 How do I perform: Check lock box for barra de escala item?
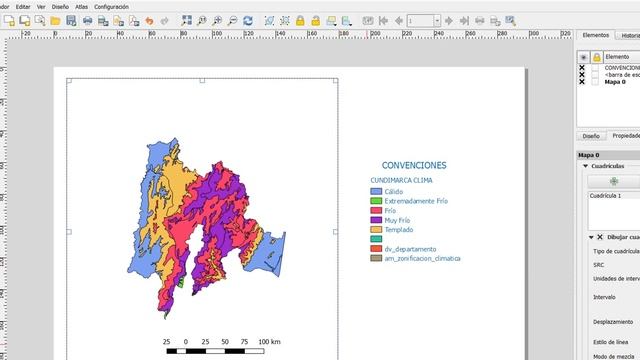(x=596, y=75)
